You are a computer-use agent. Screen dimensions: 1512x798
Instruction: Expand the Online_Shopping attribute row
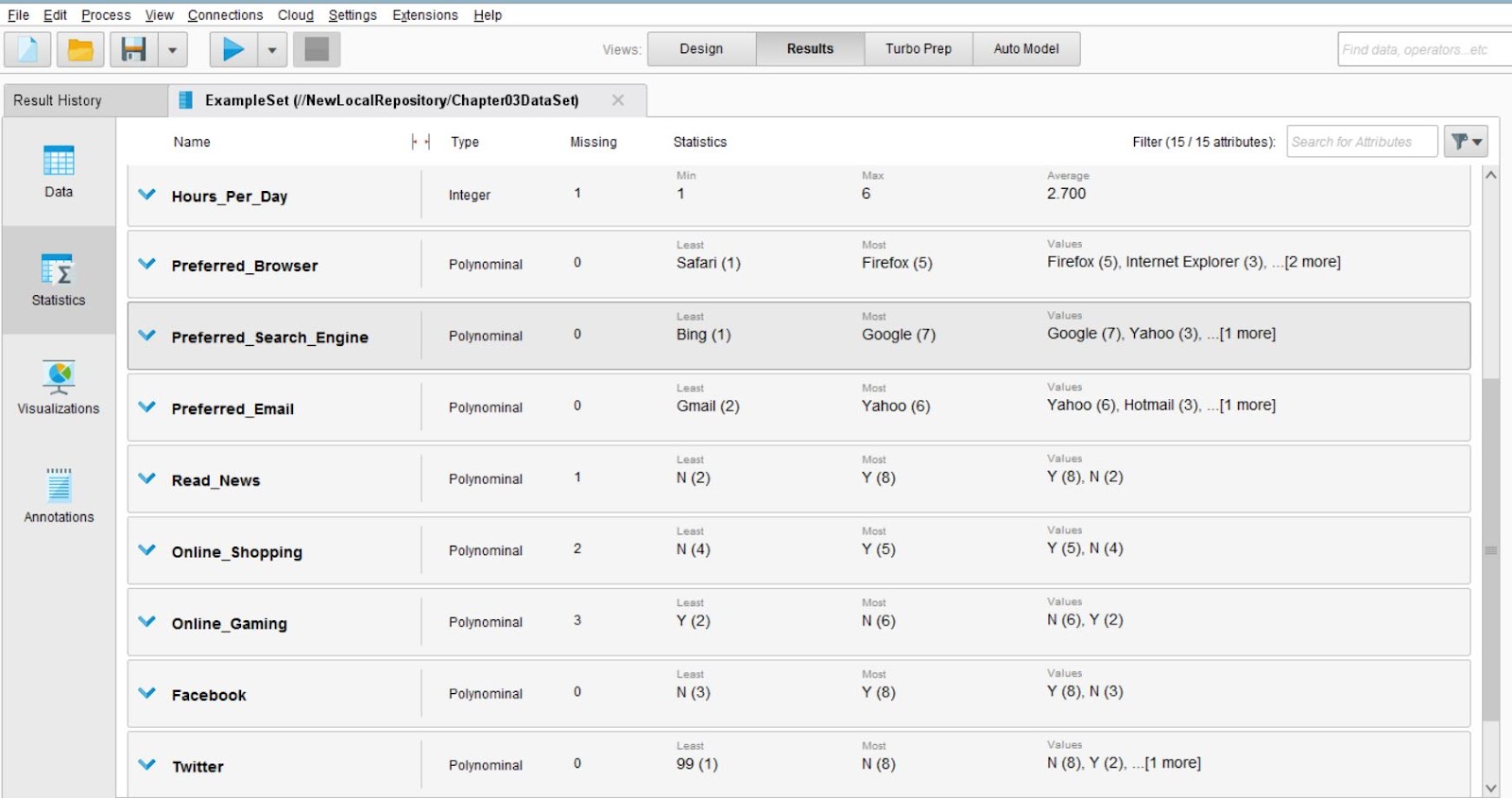[x=146, y=550]
